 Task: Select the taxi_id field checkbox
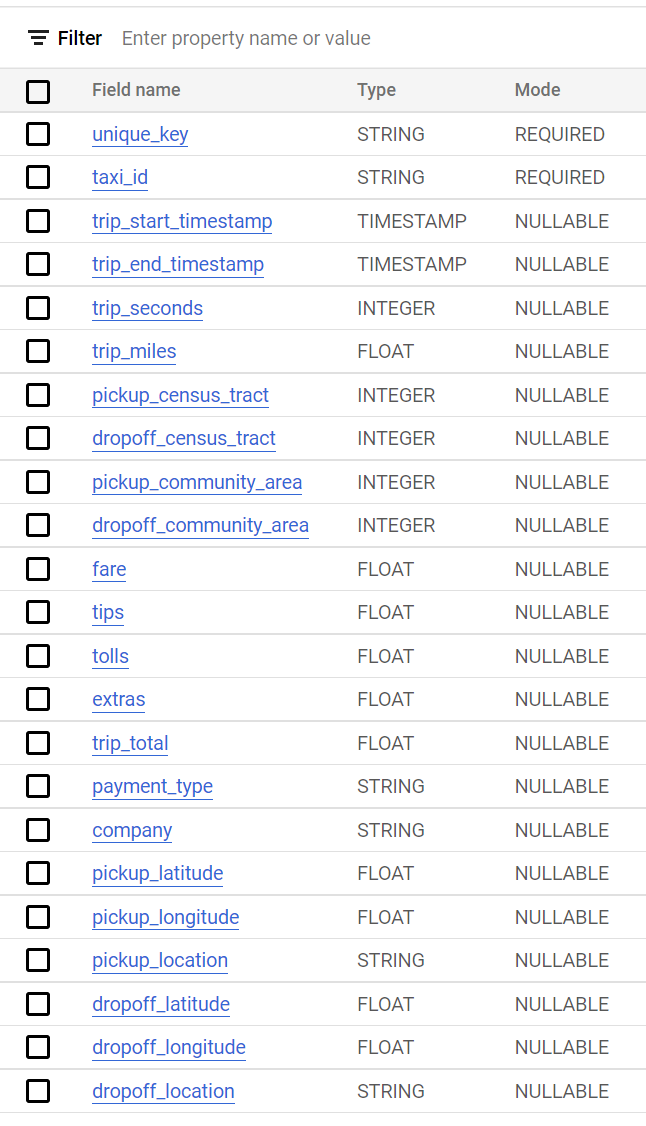tap(38, 177)
